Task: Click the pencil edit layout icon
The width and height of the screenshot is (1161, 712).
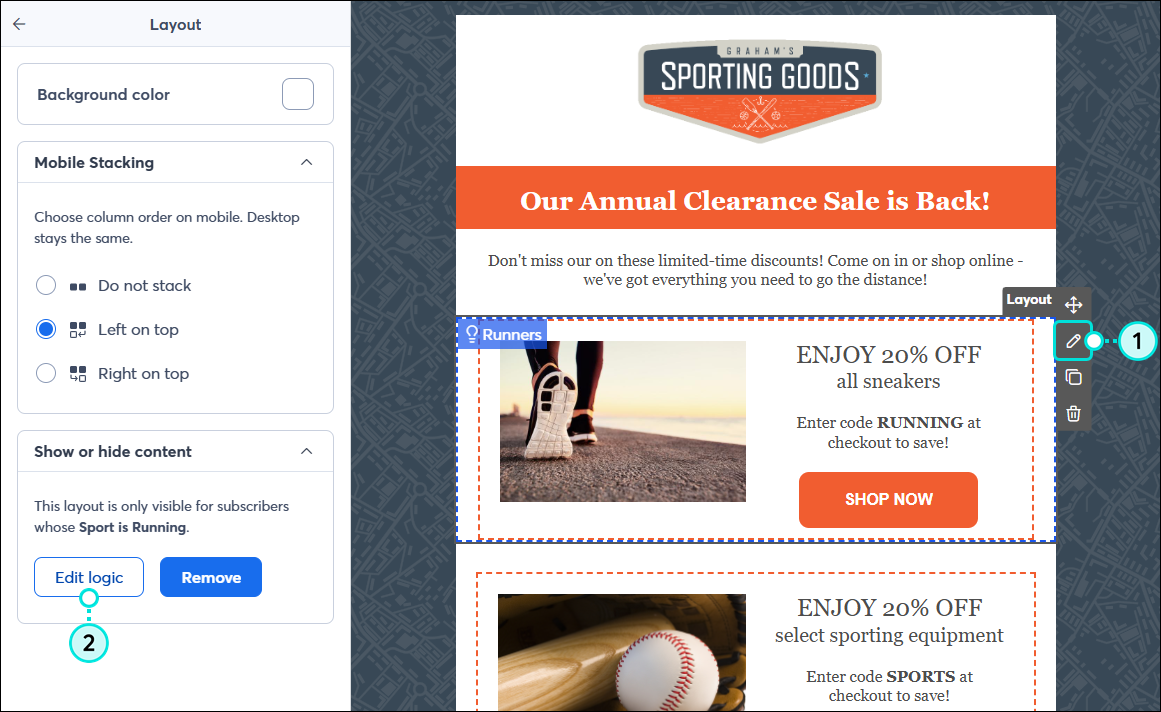Action: click(1073, 341)
